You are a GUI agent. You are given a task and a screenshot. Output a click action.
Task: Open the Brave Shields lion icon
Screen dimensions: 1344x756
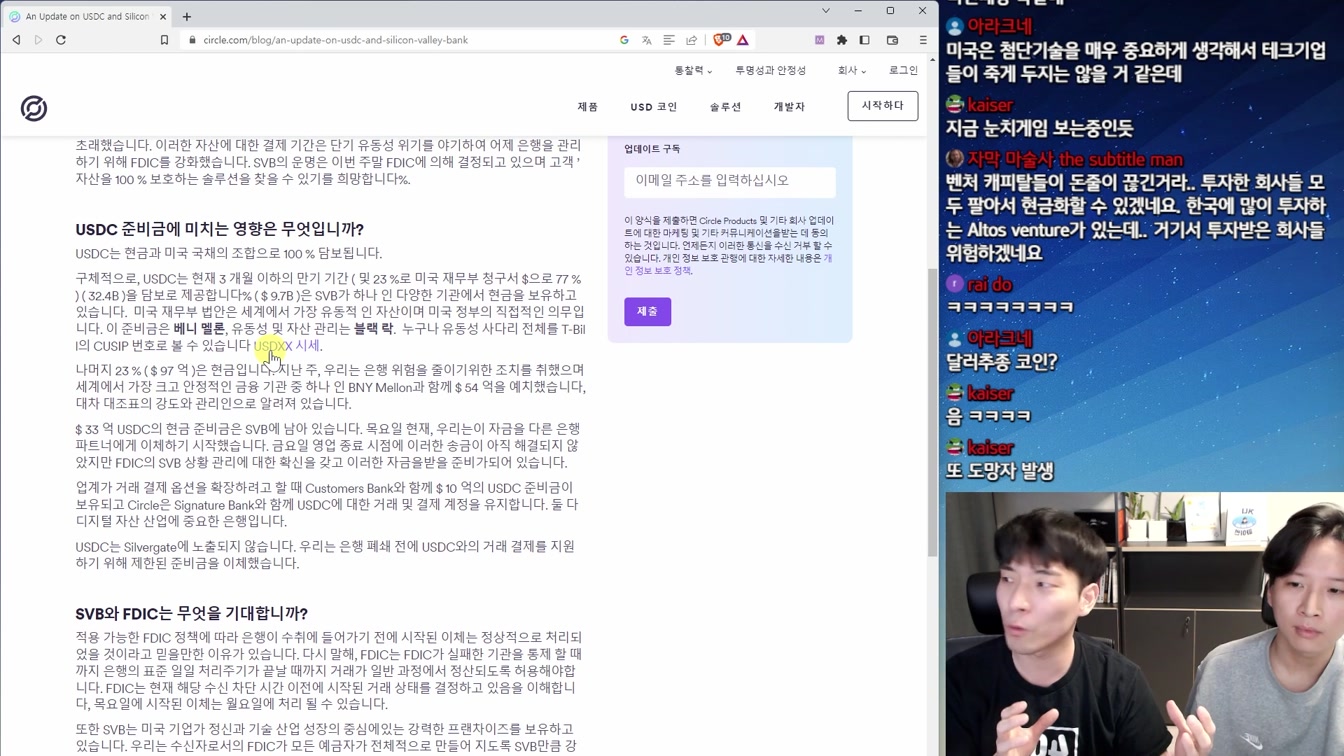(721, 40)
